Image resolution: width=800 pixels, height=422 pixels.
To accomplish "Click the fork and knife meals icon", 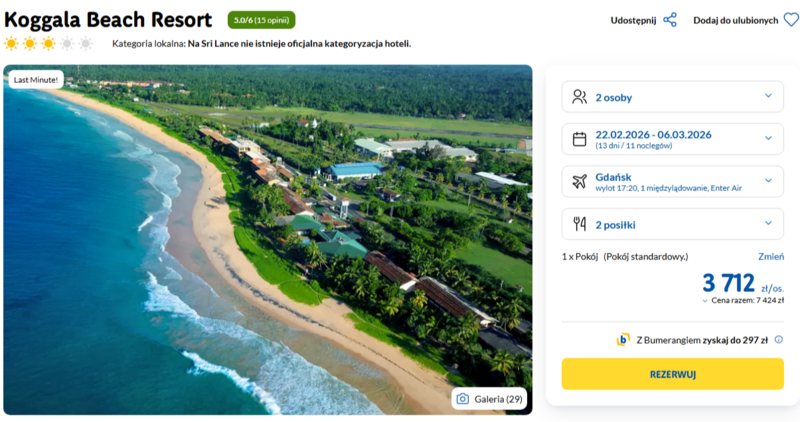I will tap(579, 225).
